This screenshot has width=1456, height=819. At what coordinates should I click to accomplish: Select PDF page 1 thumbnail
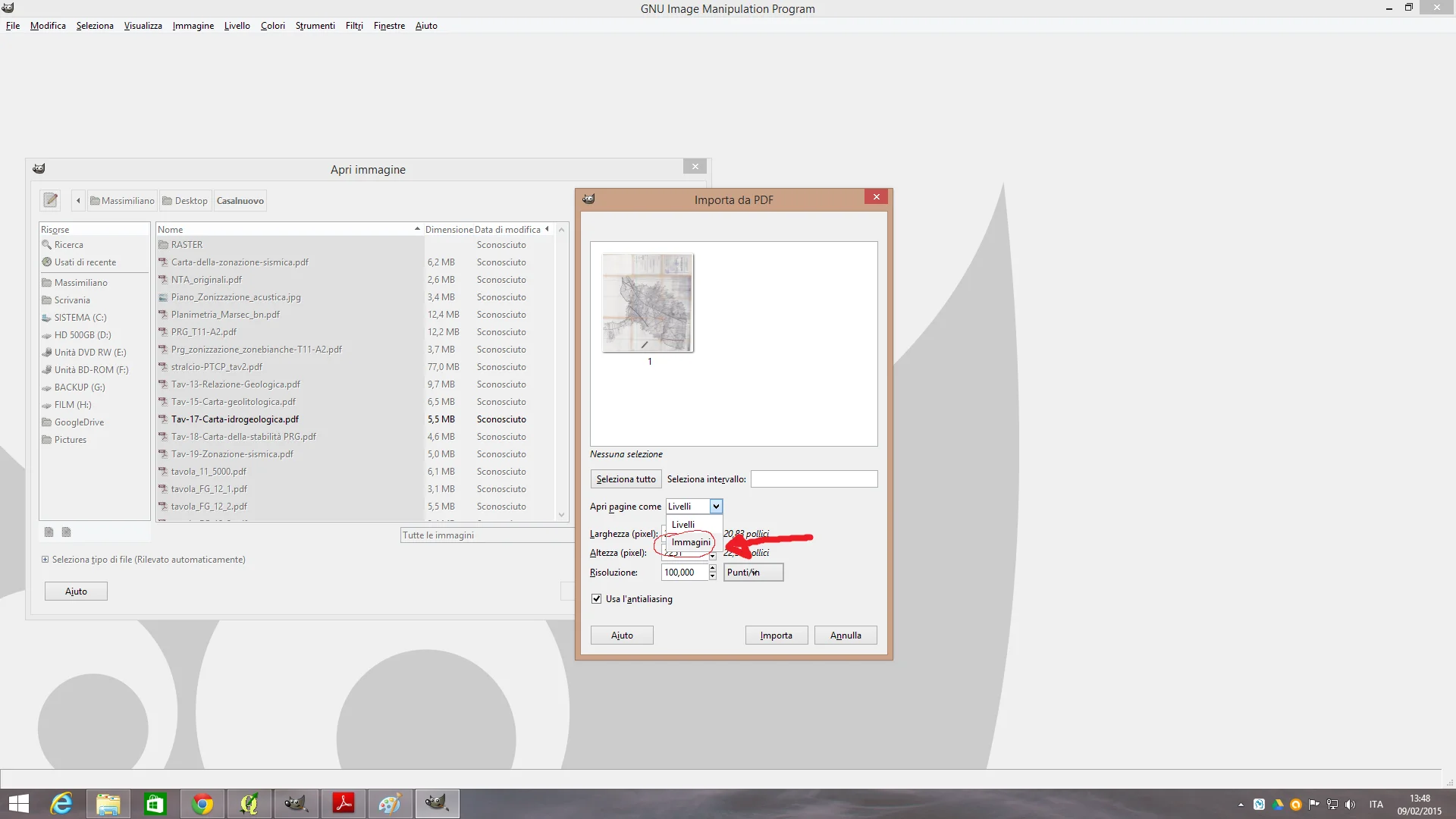click(x=648, y=303)
